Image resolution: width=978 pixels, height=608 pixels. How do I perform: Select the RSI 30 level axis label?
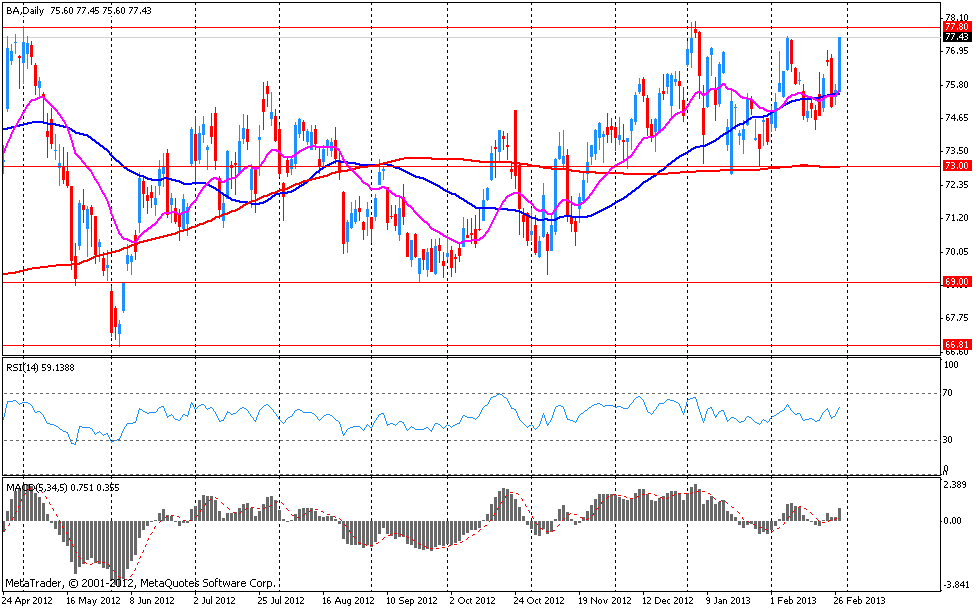(951, 440)
